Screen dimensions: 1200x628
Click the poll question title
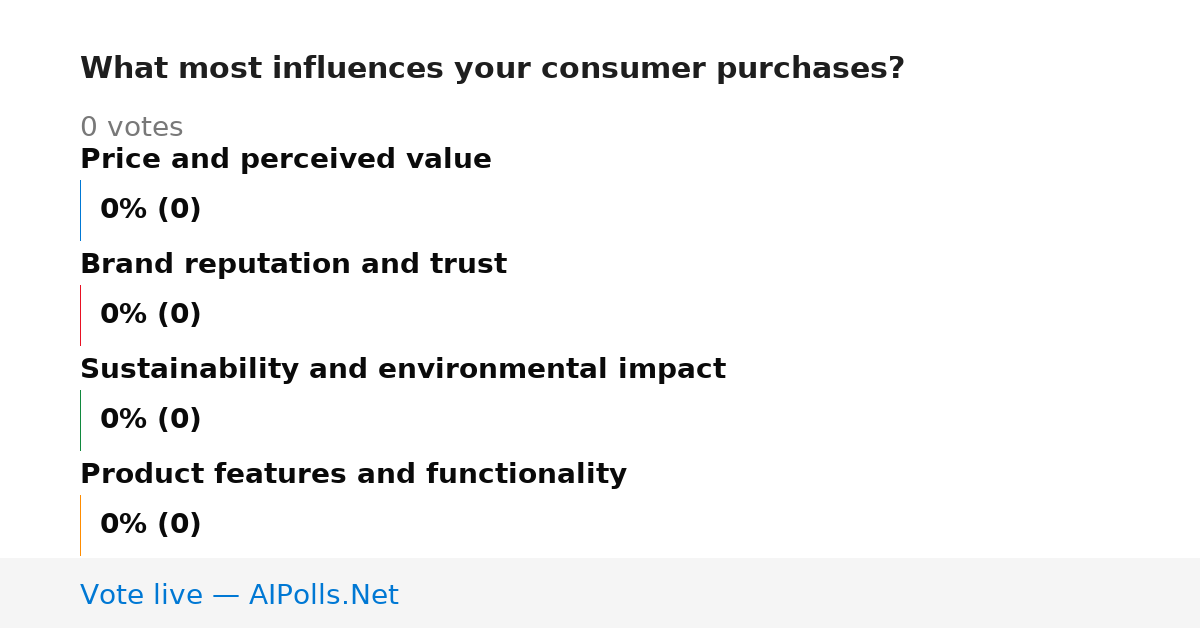click(x=492, y=69)
